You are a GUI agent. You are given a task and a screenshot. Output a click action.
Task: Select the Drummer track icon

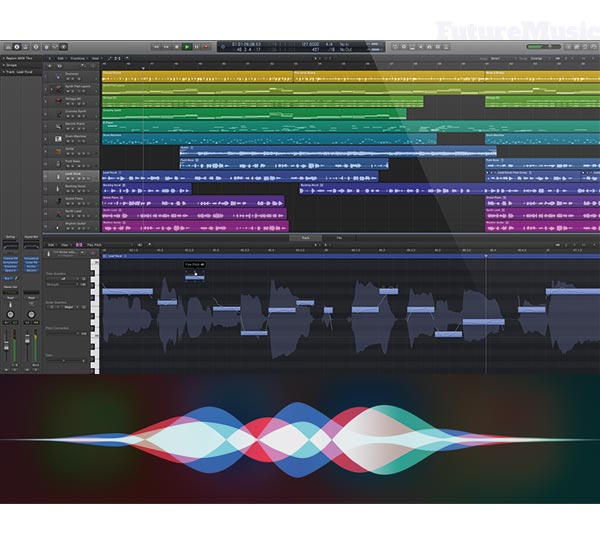[58, 76]
